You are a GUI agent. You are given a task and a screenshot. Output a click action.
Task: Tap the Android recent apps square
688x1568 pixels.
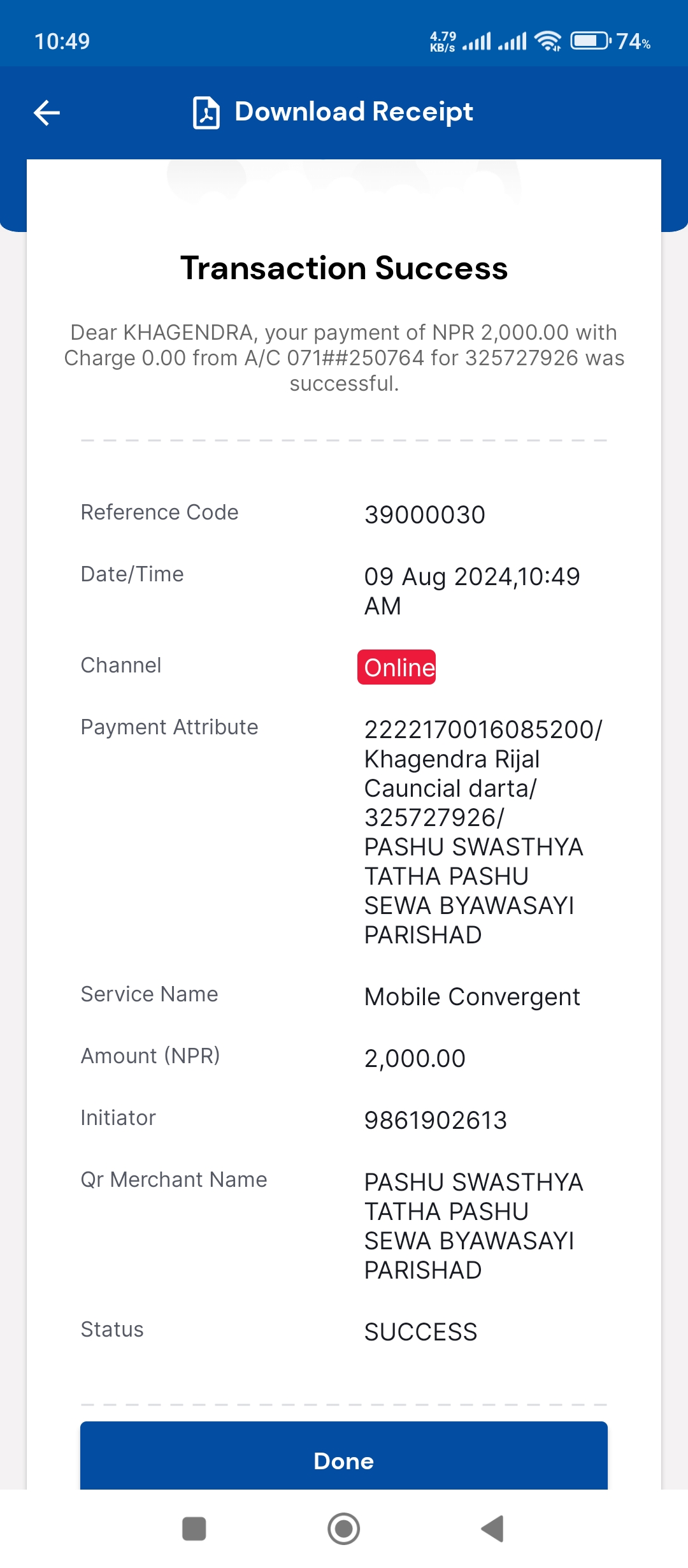[x=194, y=1528]
